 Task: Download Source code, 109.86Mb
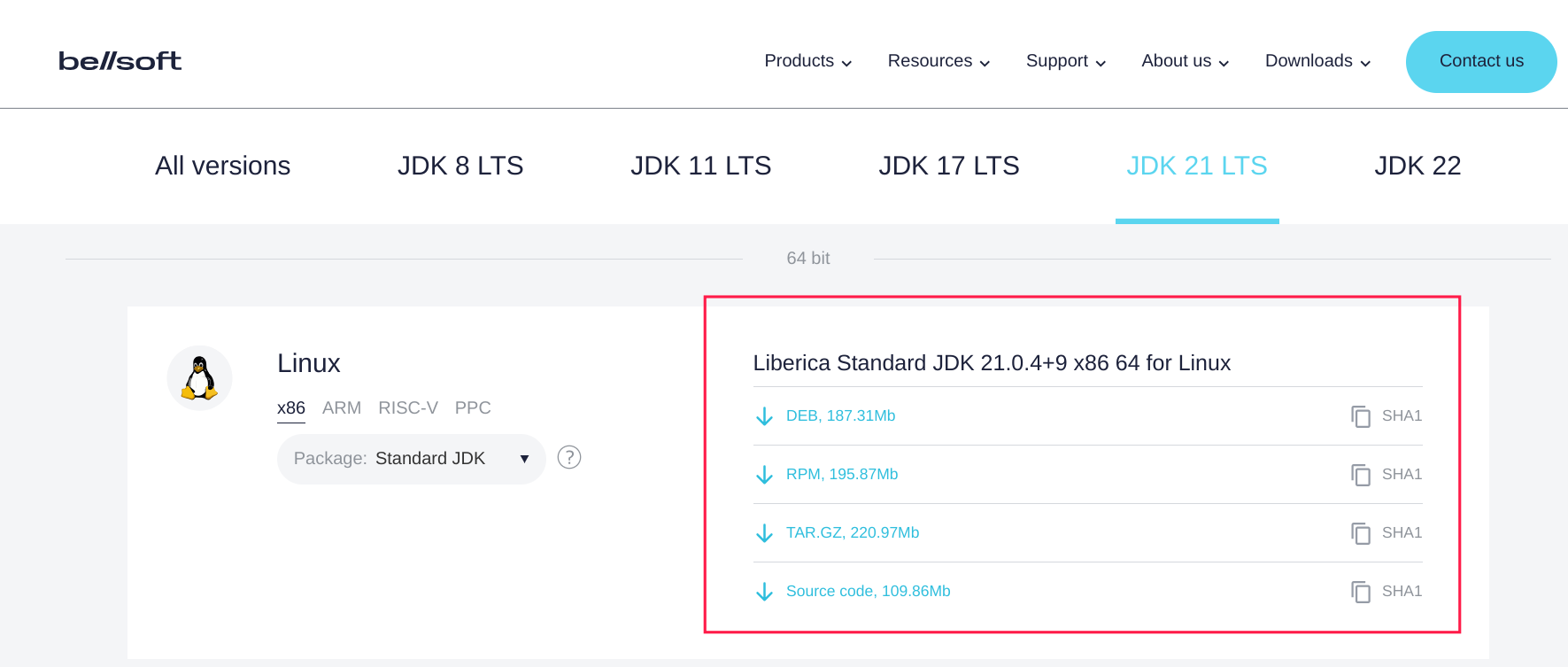click(869, 591)
